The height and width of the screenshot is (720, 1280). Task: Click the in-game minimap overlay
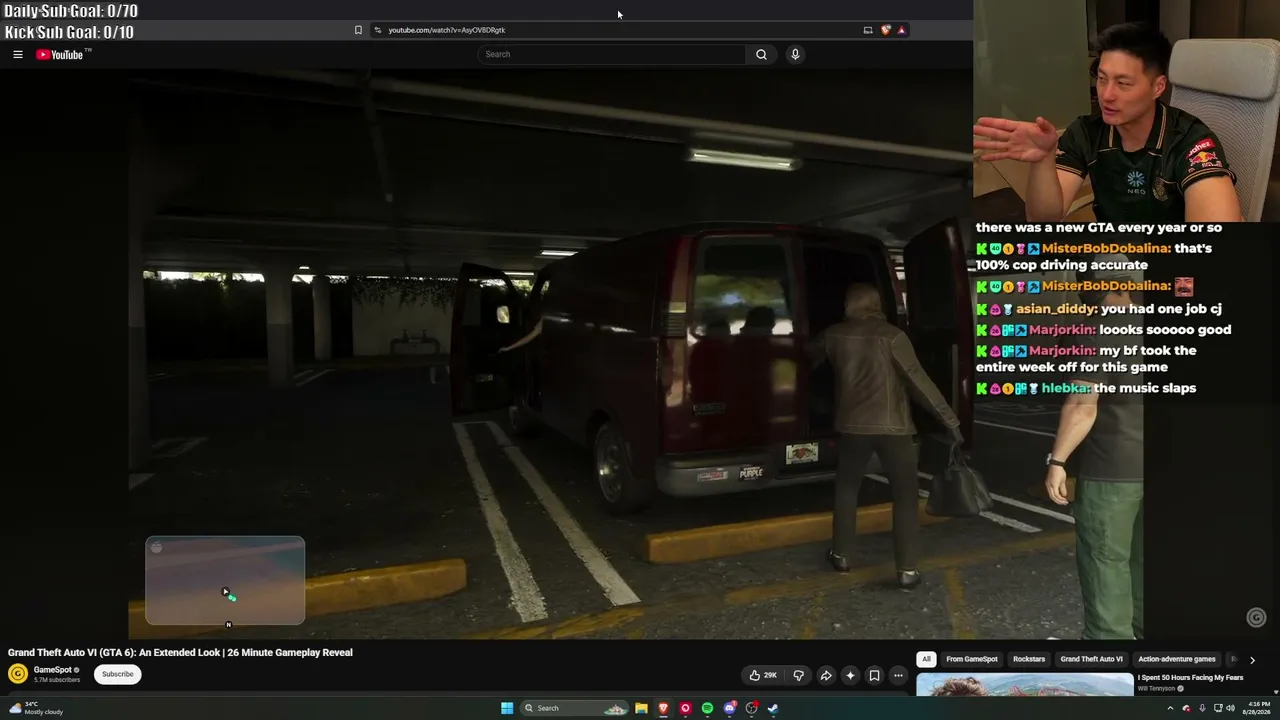tap(225, 581)
